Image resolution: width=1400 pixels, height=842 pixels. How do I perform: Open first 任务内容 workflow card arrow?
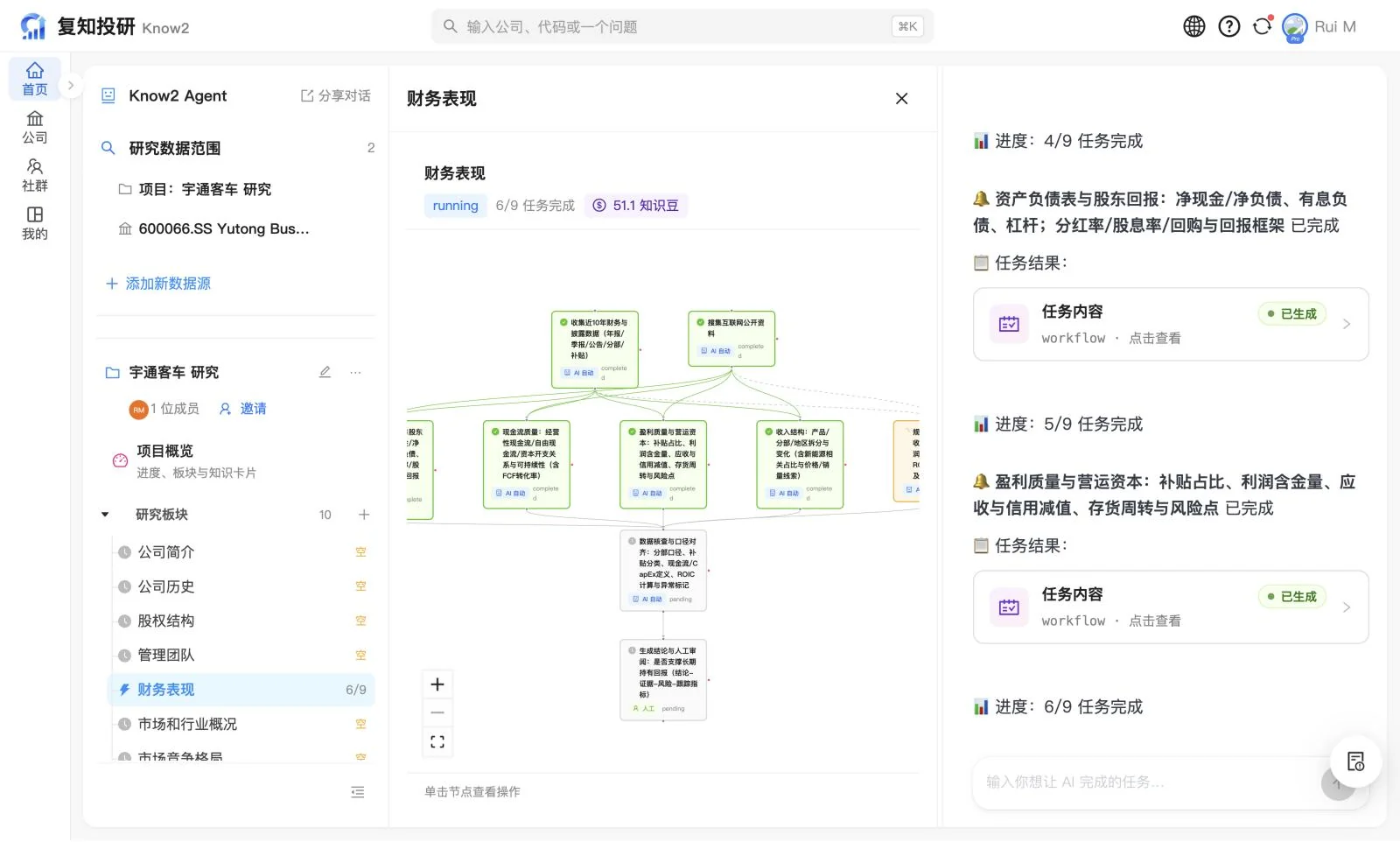pos(1347,325)
